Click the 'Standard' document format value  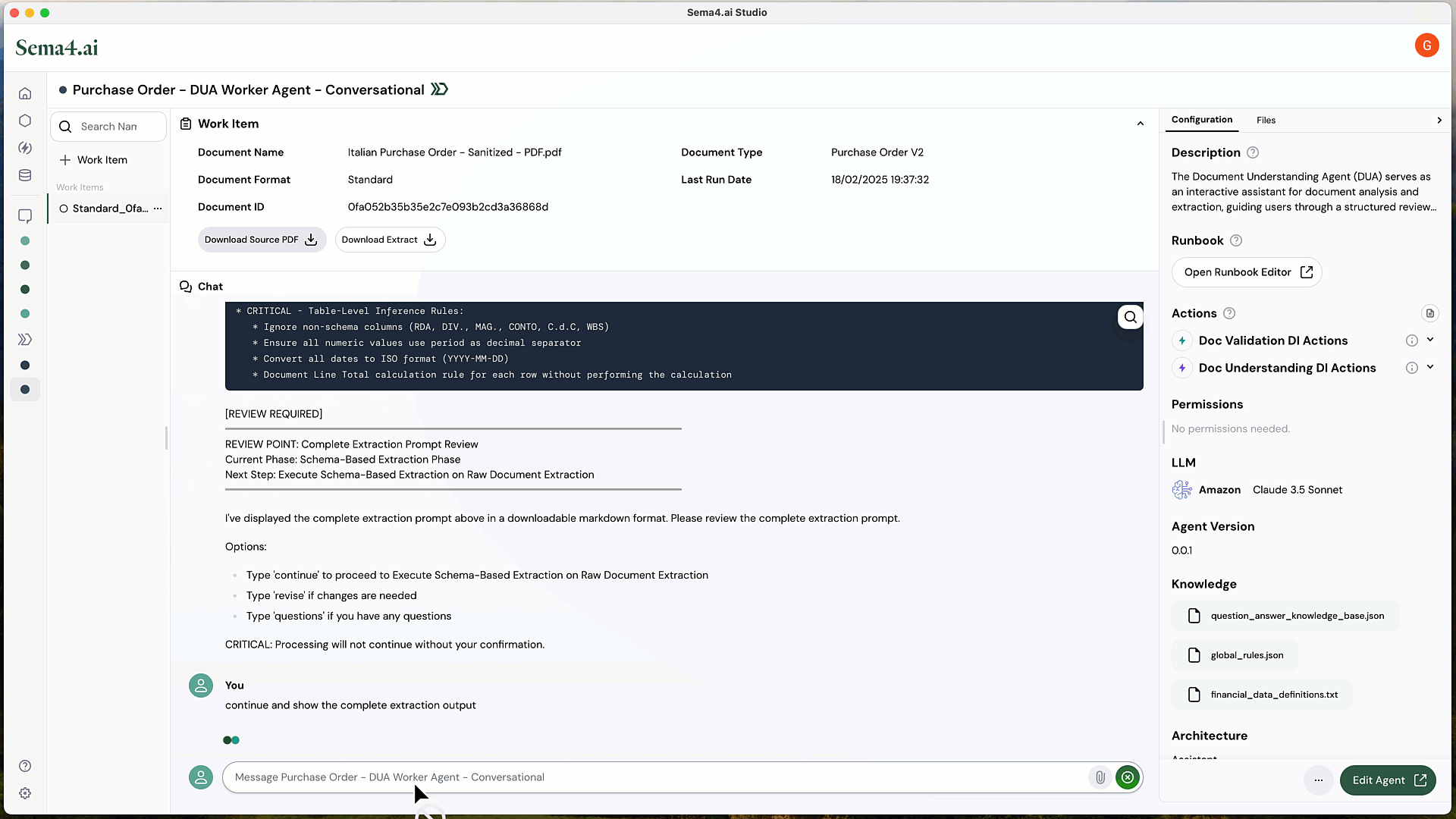click(370, 180)
